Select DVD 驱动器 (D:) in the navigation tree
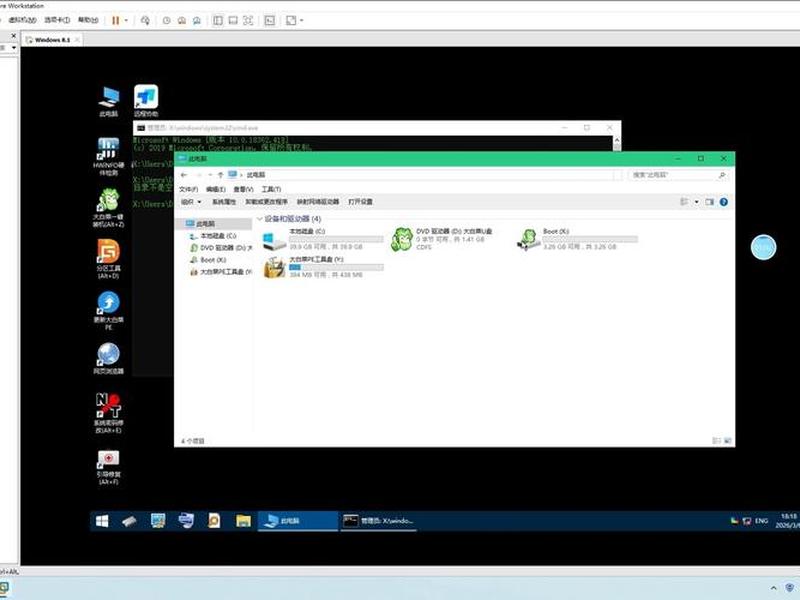800x600 pixels. (x=220, y=248)
